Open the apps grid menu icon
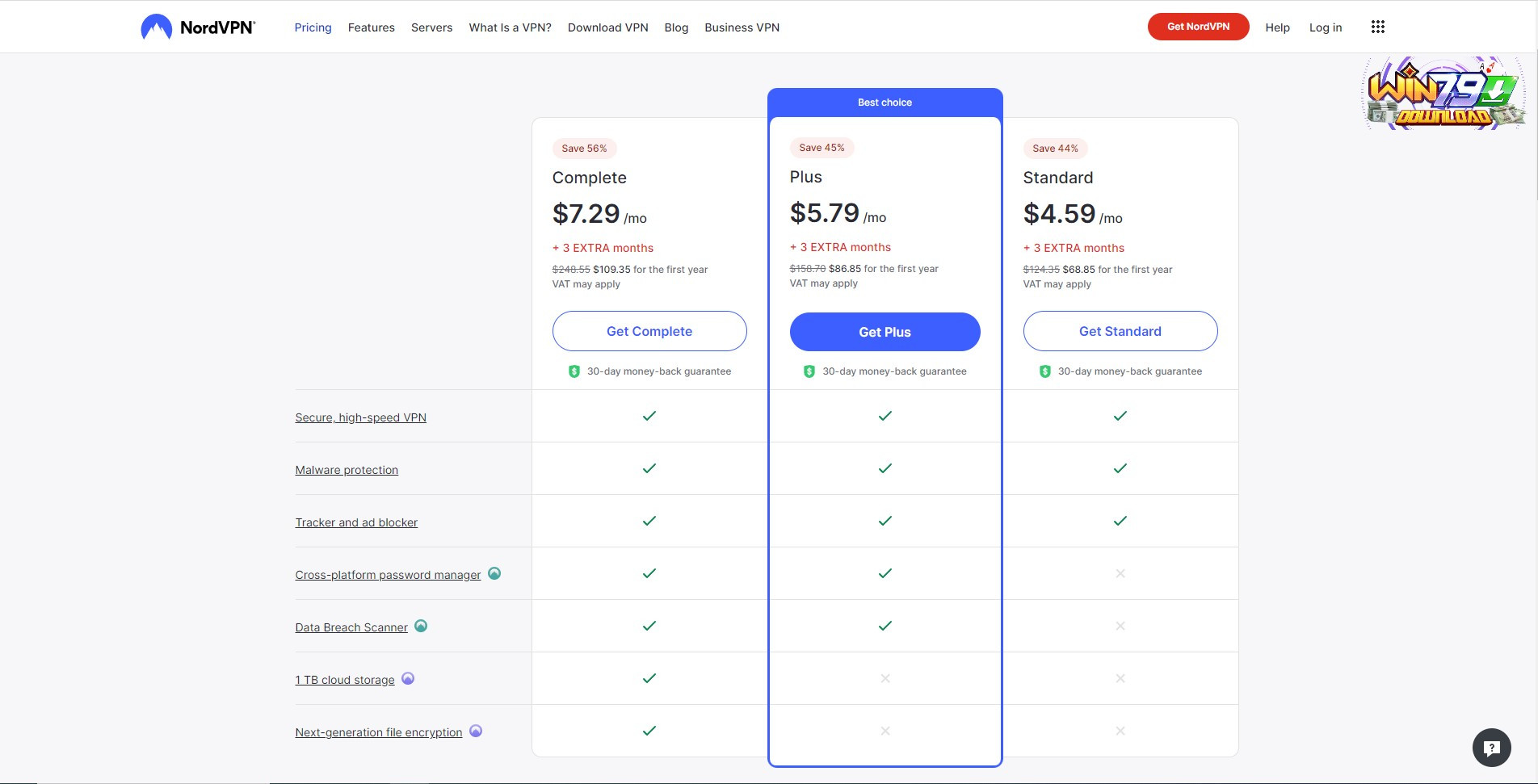Screen dimensions: 1538x784 click(1378, 27)
